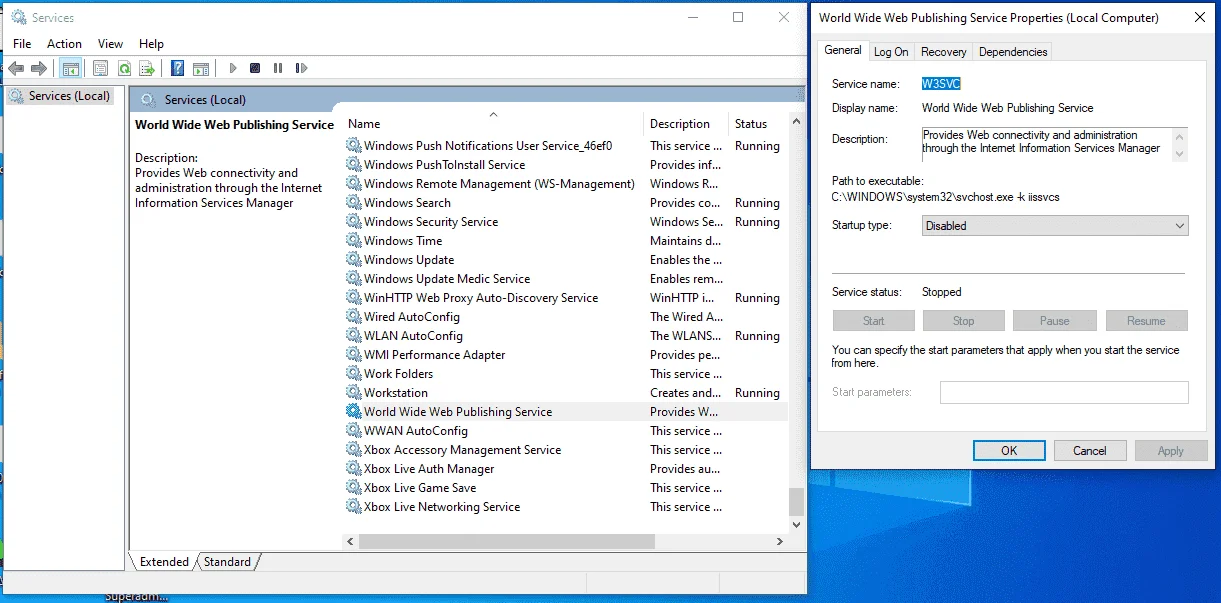The height and width of the screenshot is (603, 1221).
Task: Click OK in the Properties dialog
Action: 1009,451
